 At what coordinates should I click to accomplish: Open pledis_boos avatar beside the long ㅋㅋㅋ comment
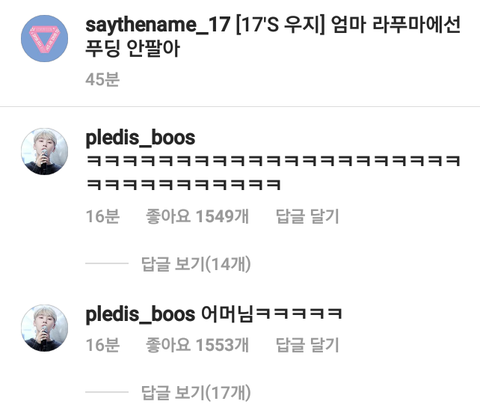tap(44, 151)
